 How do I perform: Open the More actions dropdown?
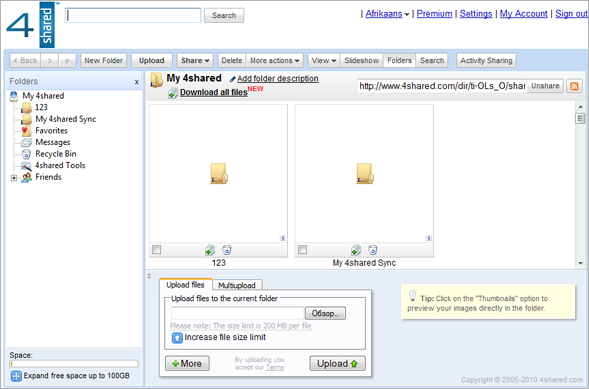coord(275,60)
